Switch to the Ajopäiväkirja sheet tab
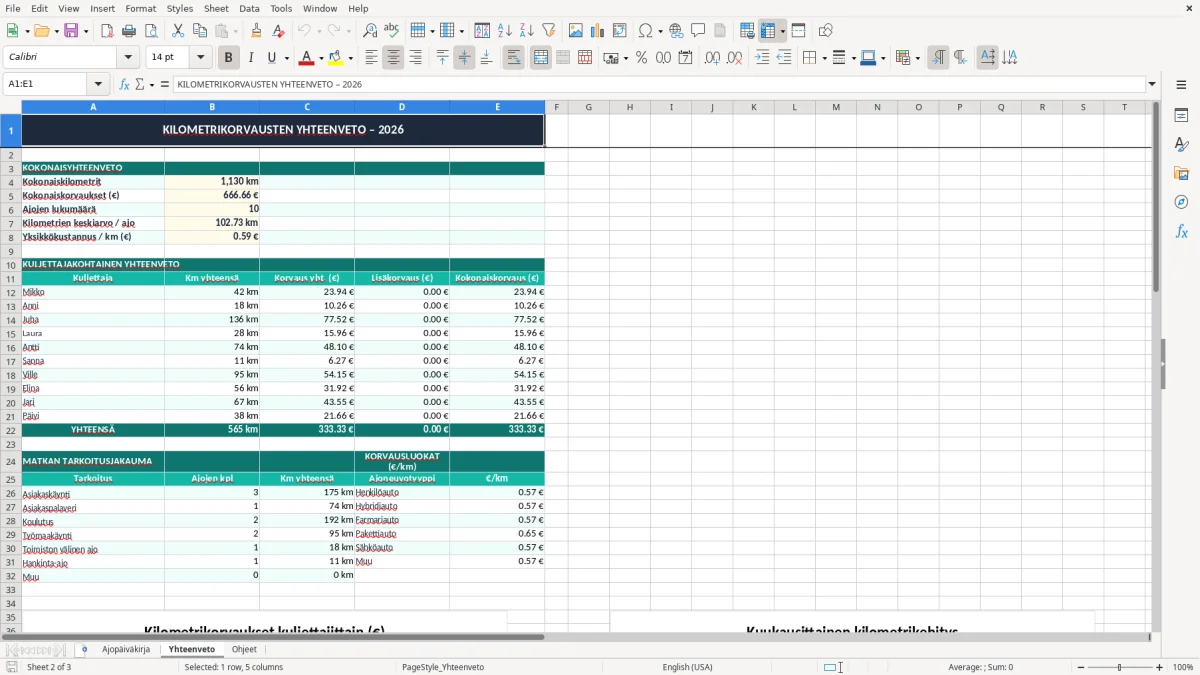The image size is (1200, 675). (126, 649)
